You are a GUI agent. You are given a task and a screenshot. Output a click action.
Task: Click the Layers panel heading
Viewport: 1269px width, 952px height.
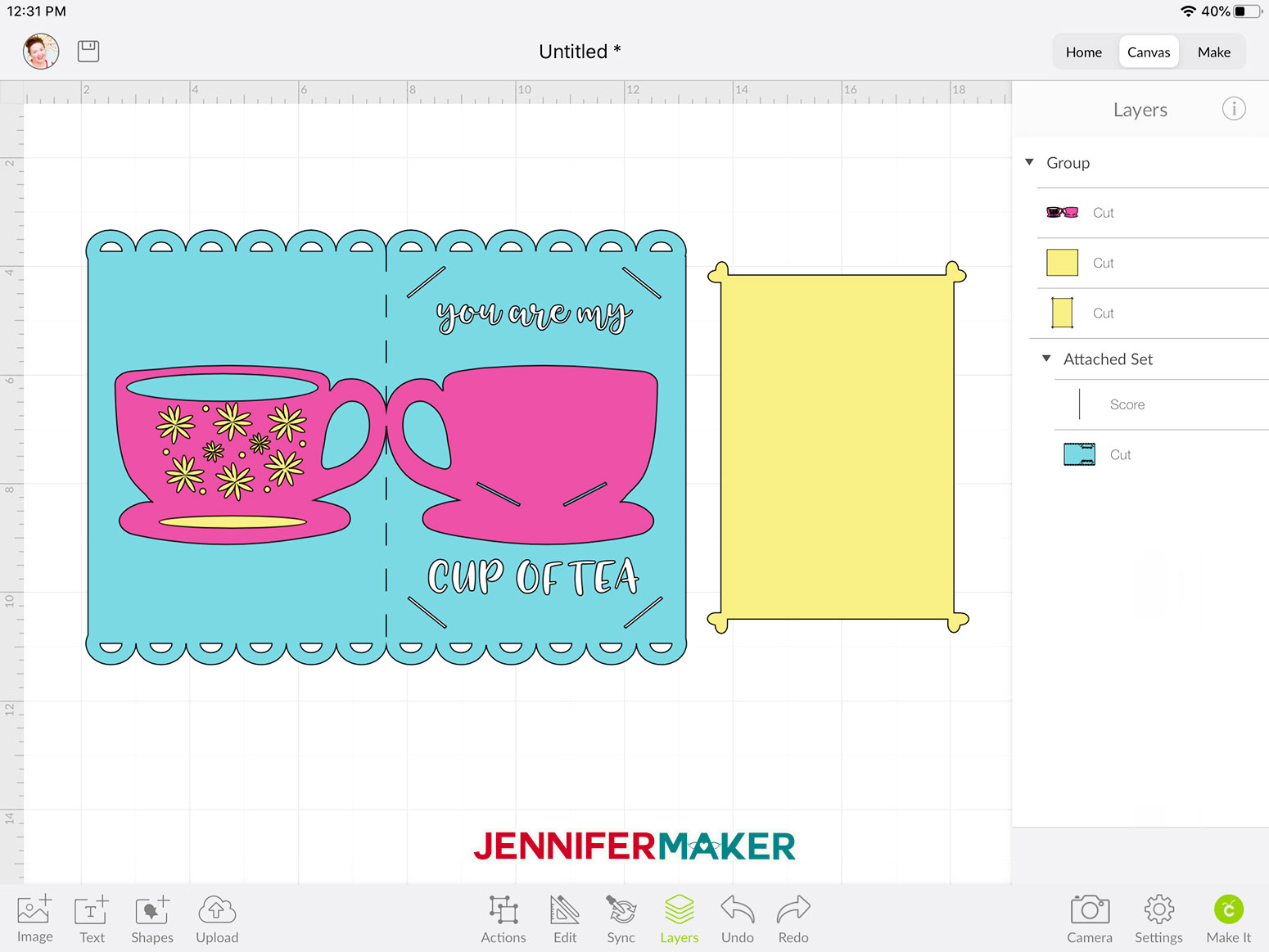(x=1140, y=110)
